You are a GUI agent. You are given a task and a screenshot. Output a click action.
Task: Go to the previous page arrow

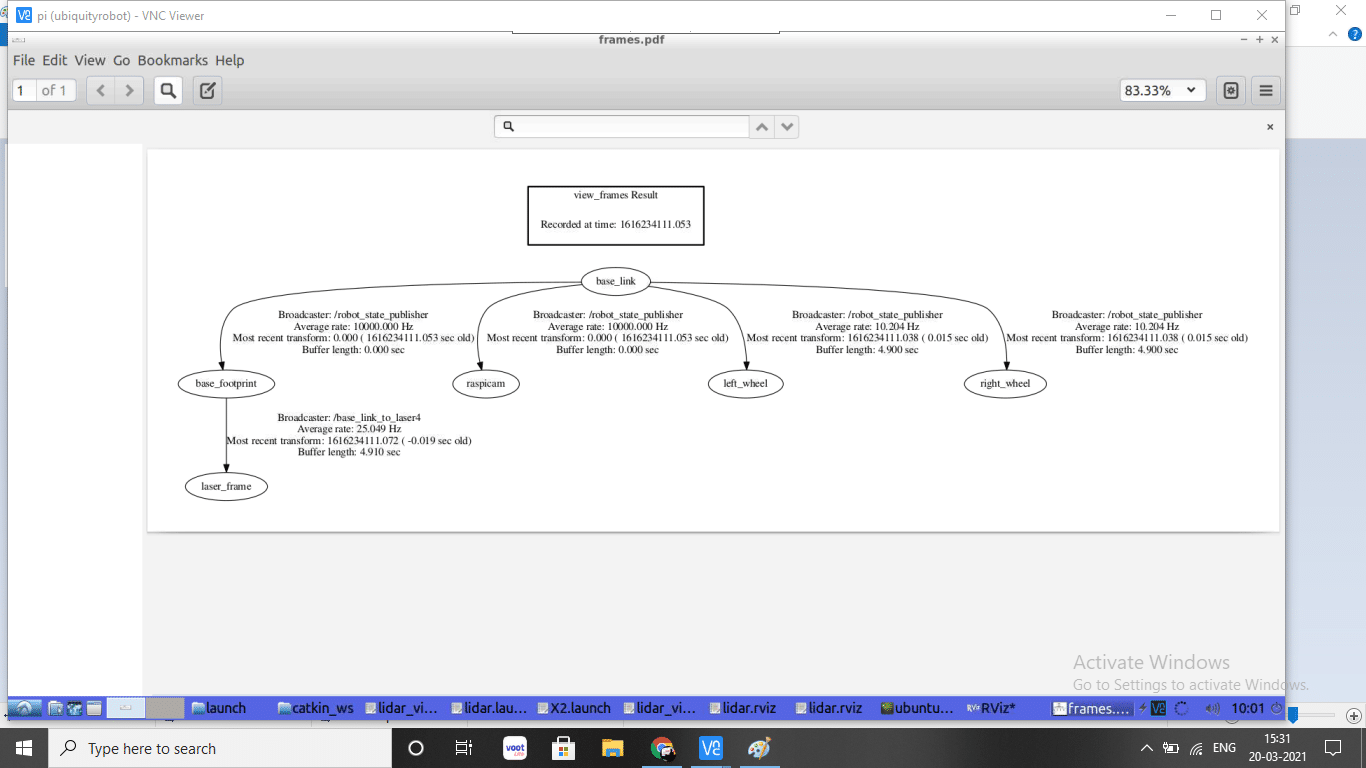point(101,91)
